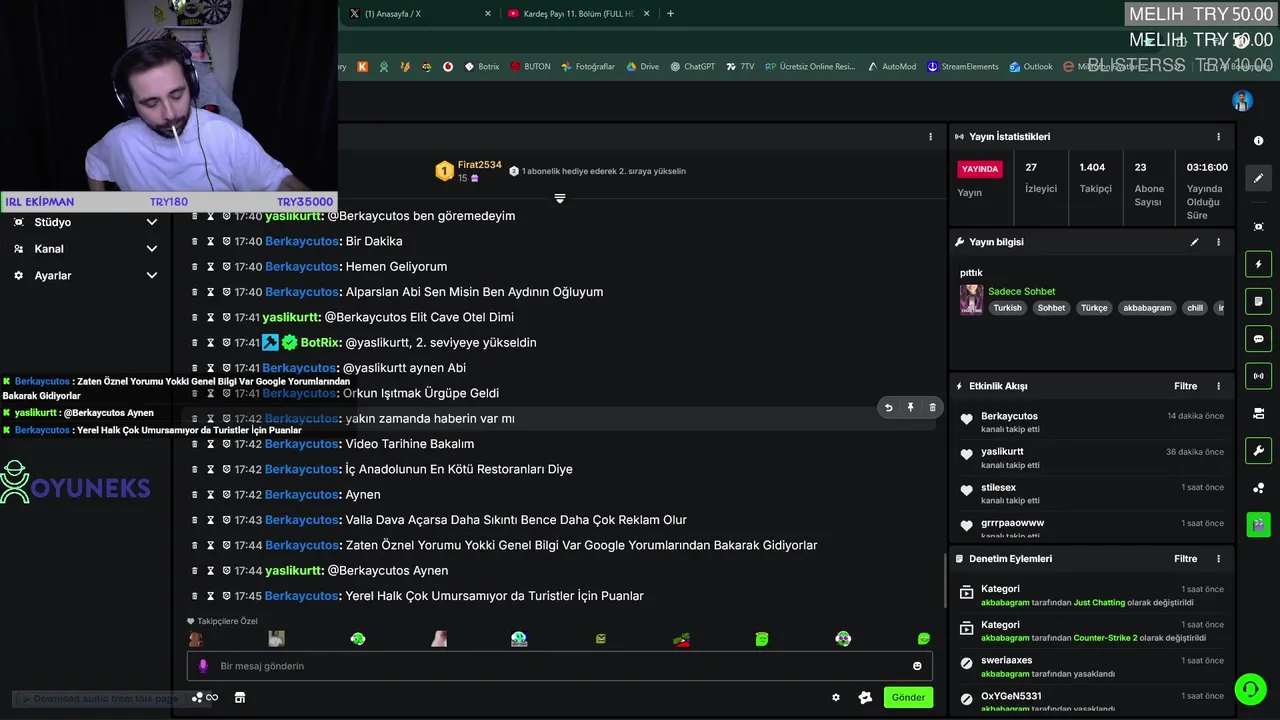Toggle the notes widget in the right sidebar
Viewport: 1280px width, 720px height.
pos(1259,301)
